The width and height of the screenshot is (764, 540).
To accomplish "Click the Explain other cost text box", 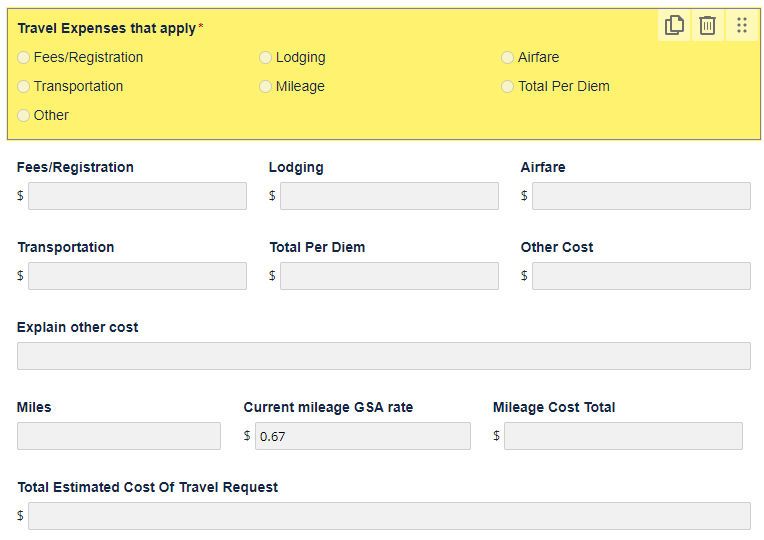I will click(383, 356).
